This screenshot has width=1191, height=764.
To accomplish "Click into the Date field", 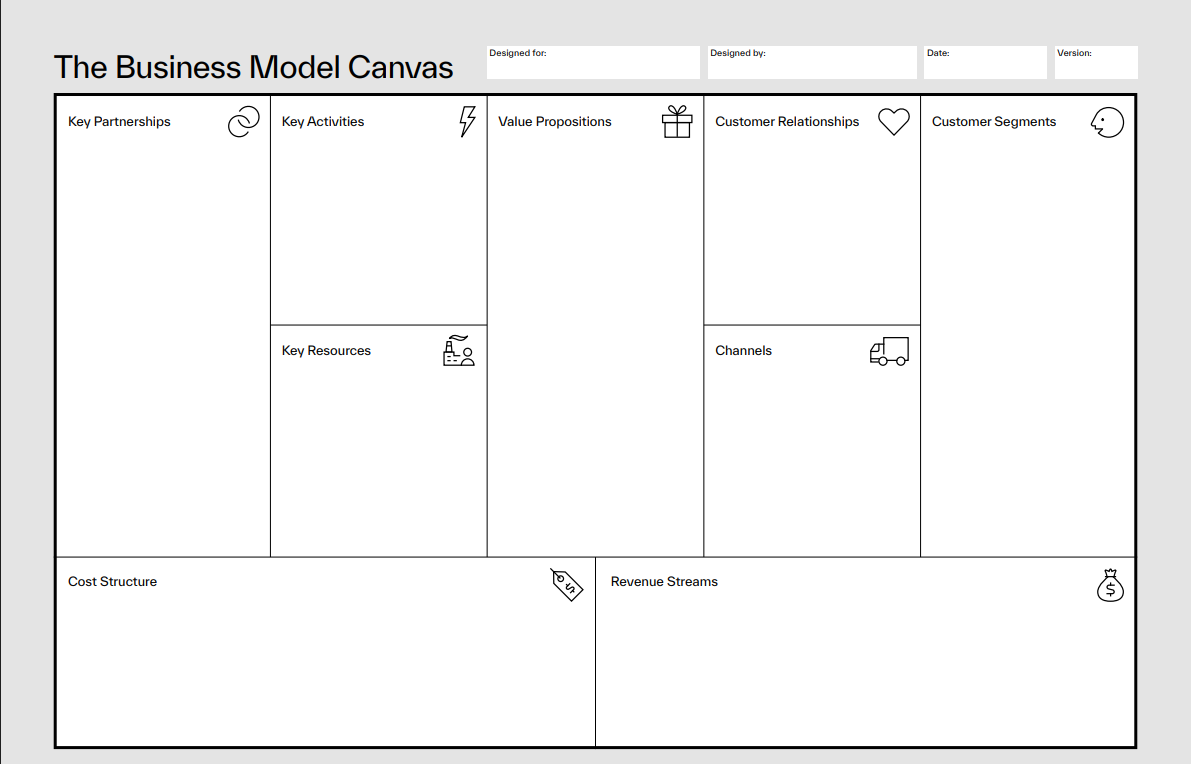I will point(985,62).
